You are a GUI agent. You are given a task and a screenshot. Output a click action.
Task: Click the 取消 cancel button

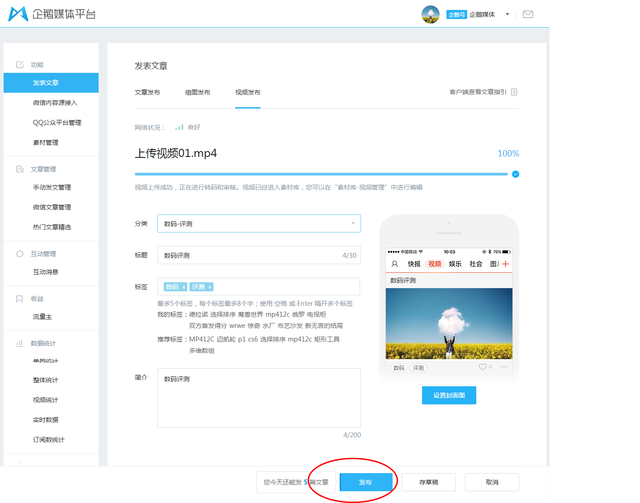pos(491,482)
